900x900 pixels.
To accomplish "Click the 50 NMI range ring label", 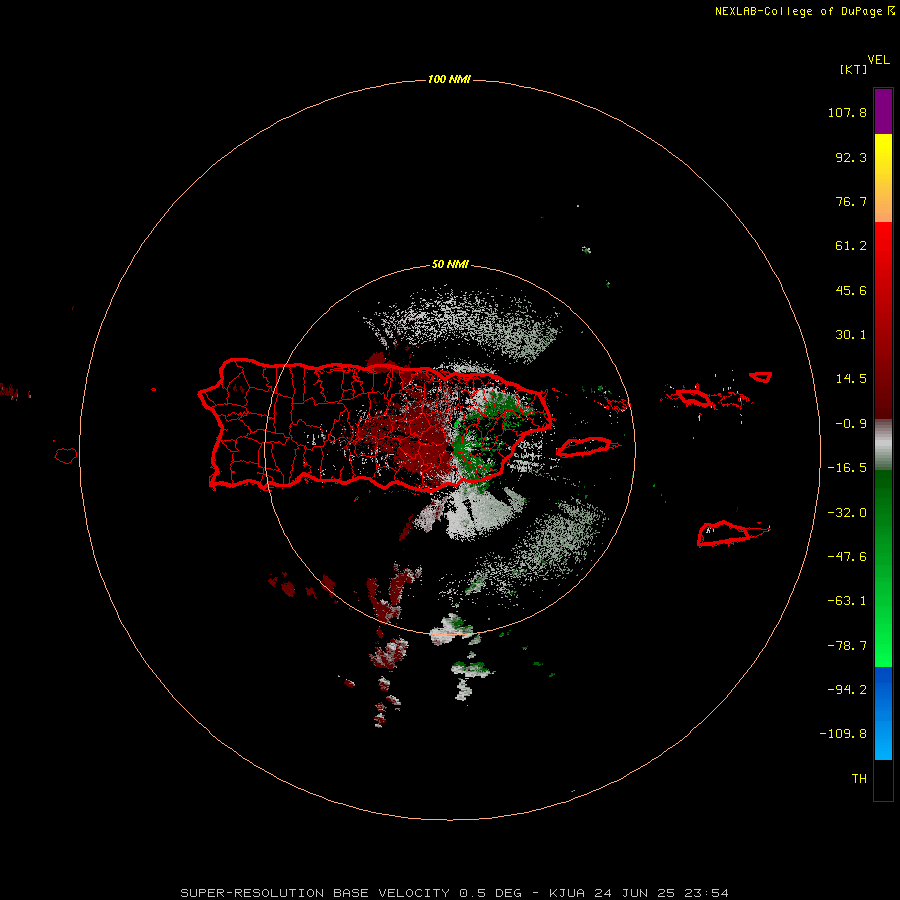I will pos(450,265).
